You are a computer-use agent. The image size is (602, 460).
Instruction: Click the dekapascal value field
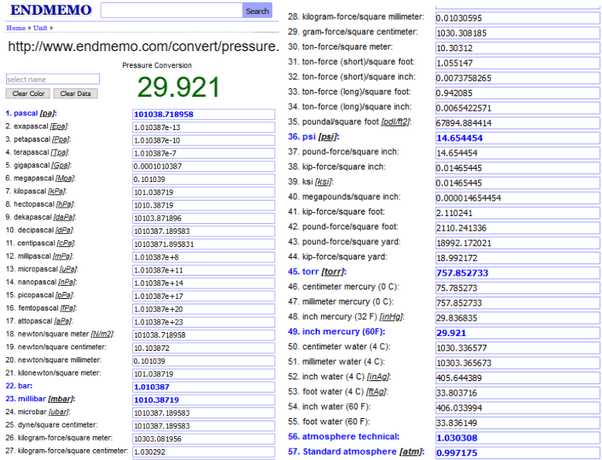pyautogui.click(x=203, y=218)
